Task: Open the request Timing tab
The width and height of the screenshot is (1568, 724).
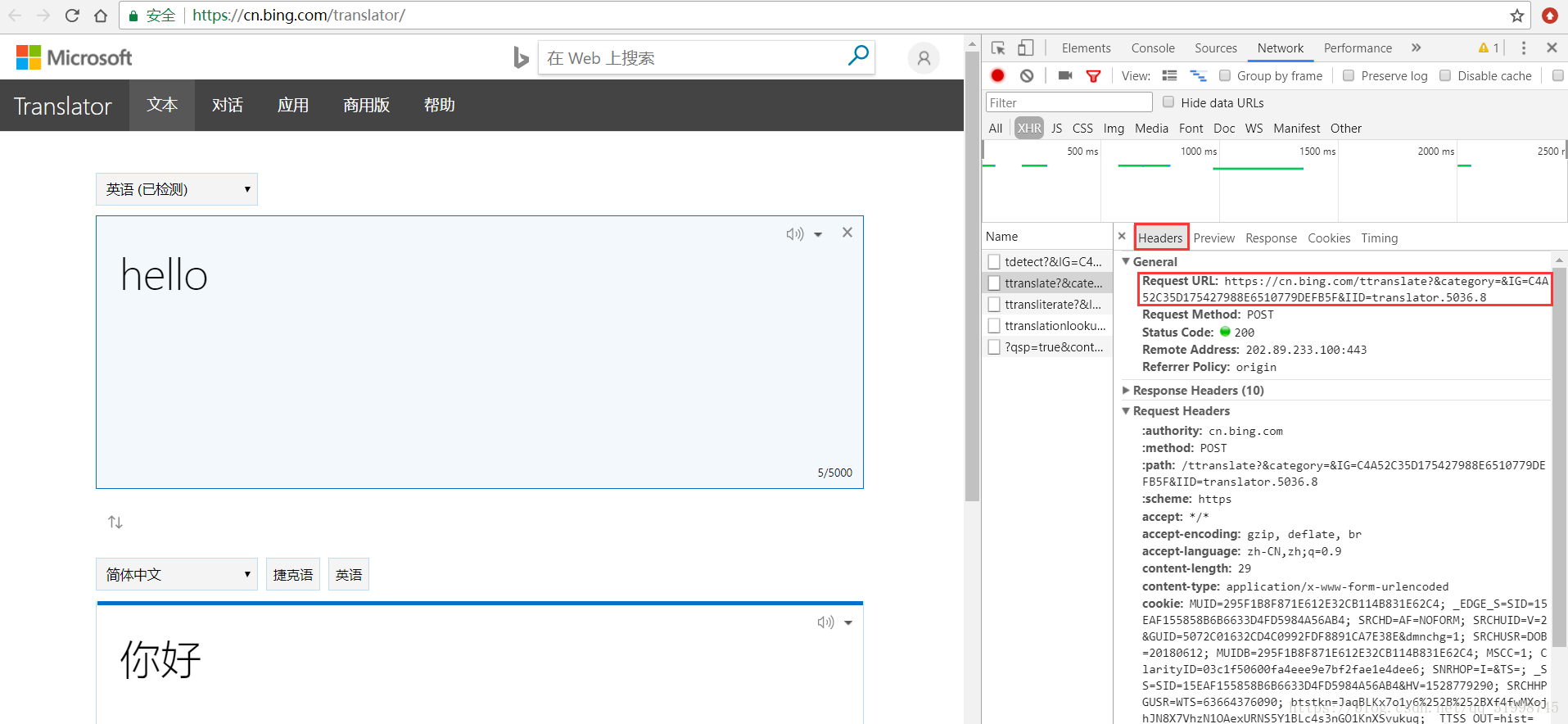Action: [x=1380, y=238]
